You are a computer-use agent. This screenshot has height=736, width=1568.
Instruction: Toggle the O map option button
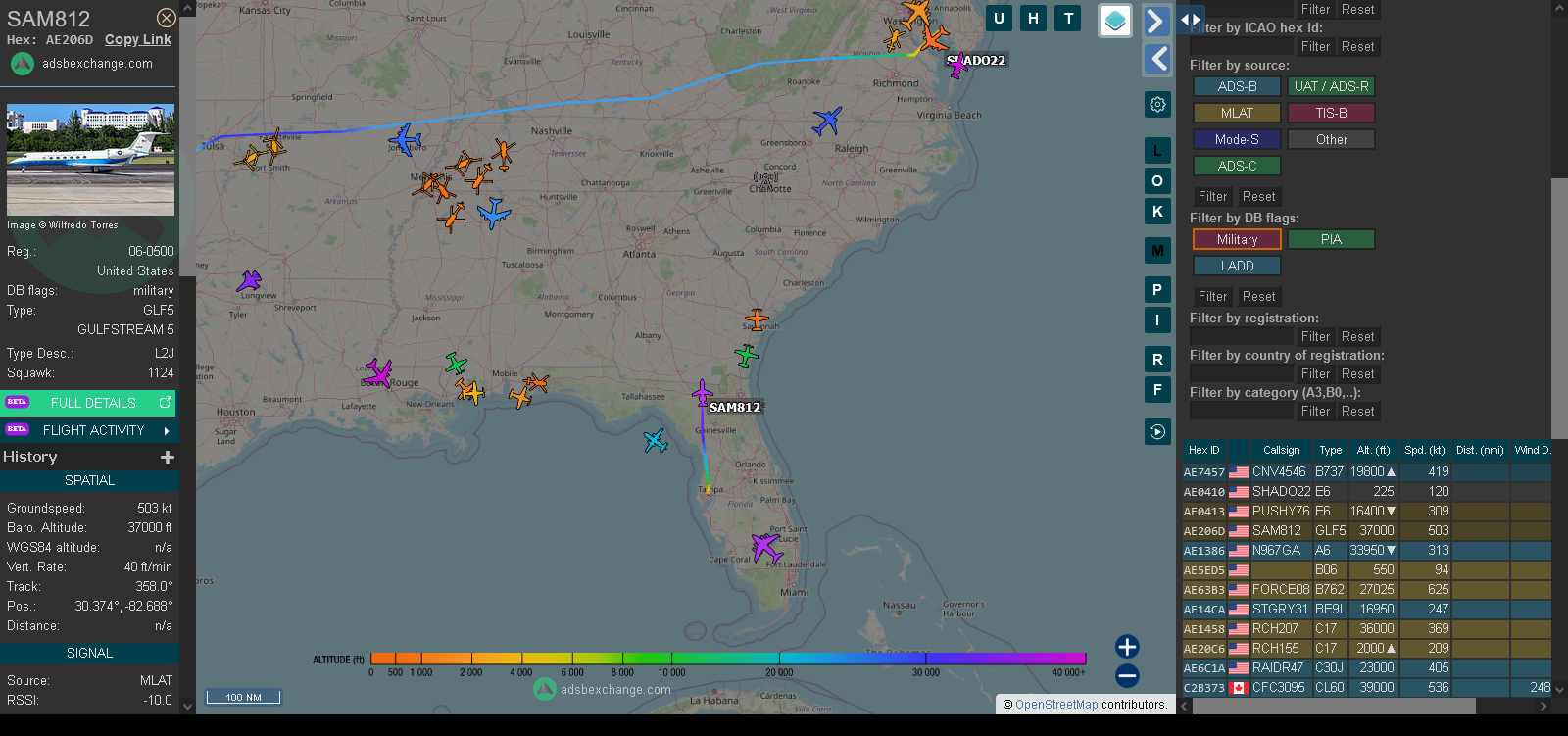tap(1157, 181)
